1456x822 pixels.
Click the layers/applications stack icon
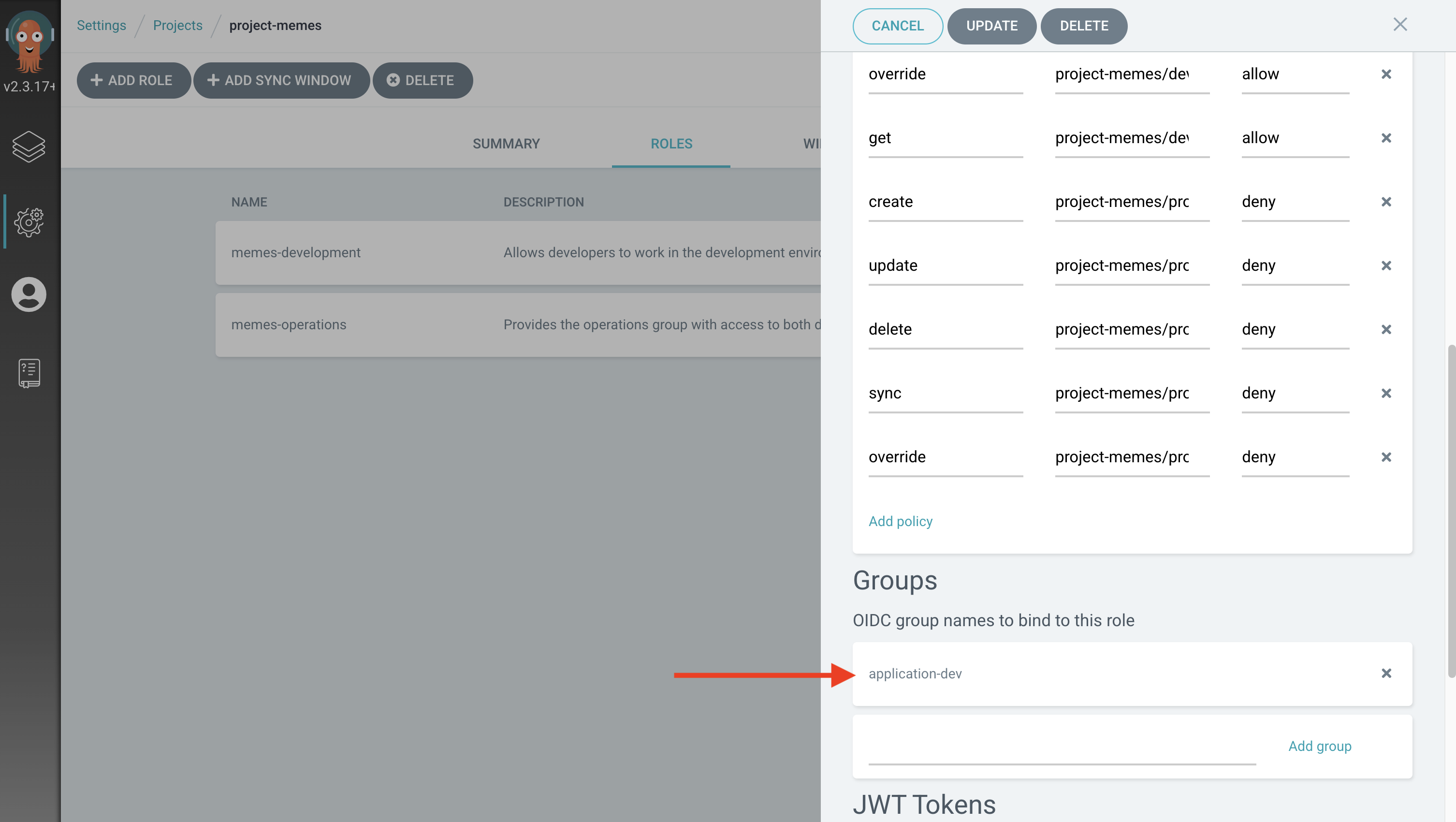tap(29, 147)
